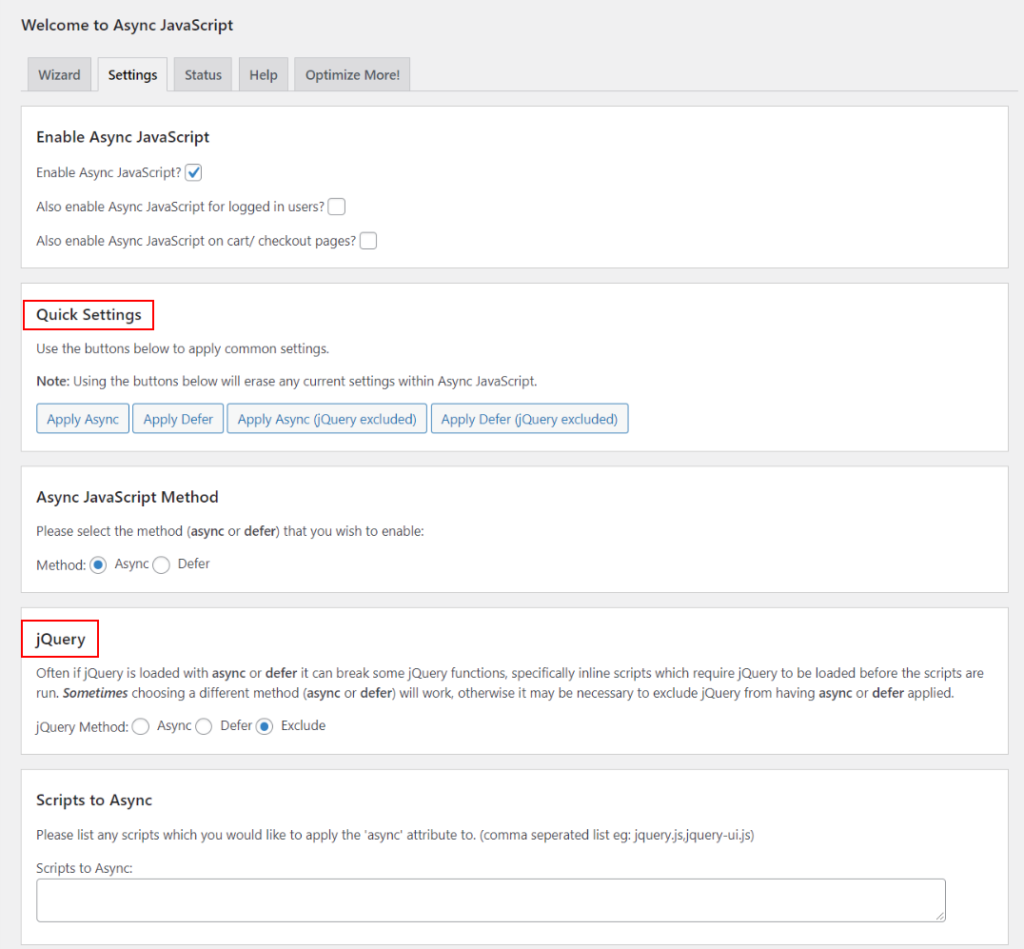Screen dimensions: 1024x949
Task: Select the Defer method radio button
Action: 161,564
